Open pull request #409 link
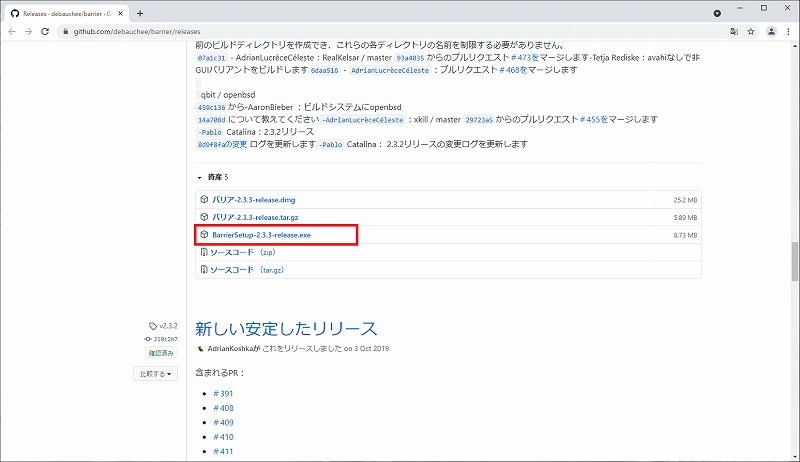Image resolution: width=800 pixels, height=462 pixels. tap(223, 423)
